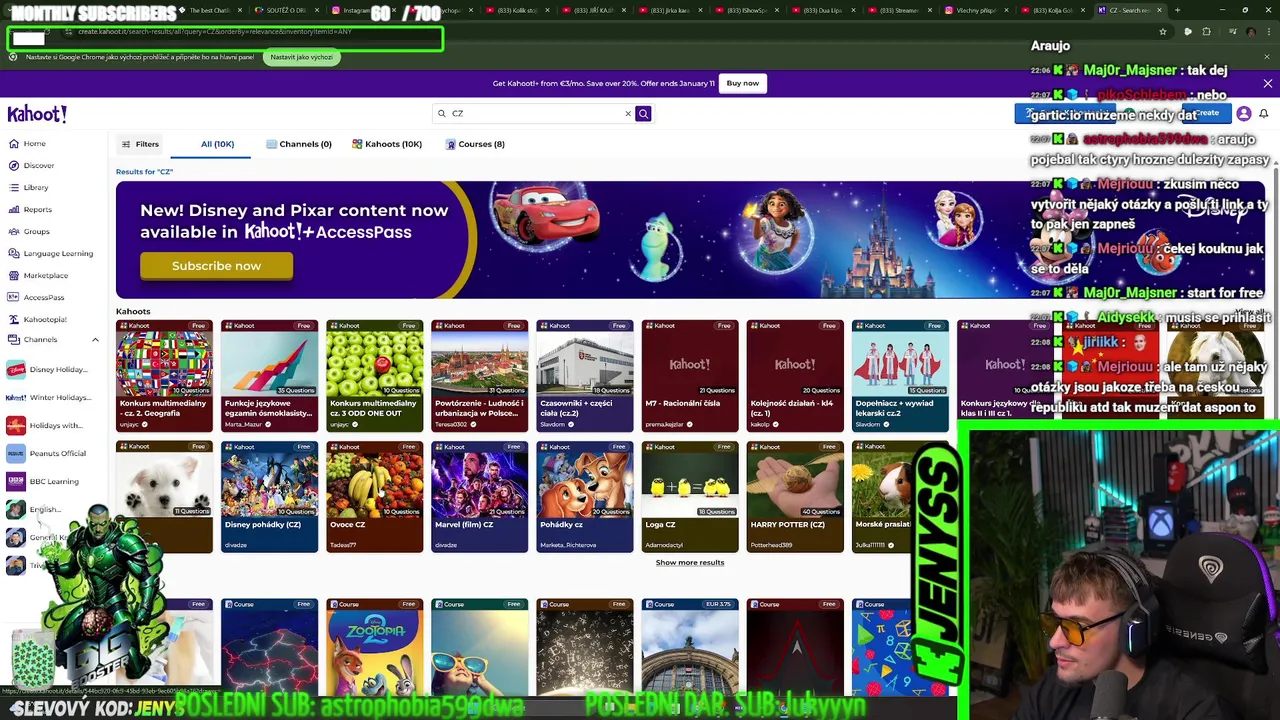Select the Kahoots (10K) tab
Viewport: 1280px width, 720px height.
tap(387, 144)
